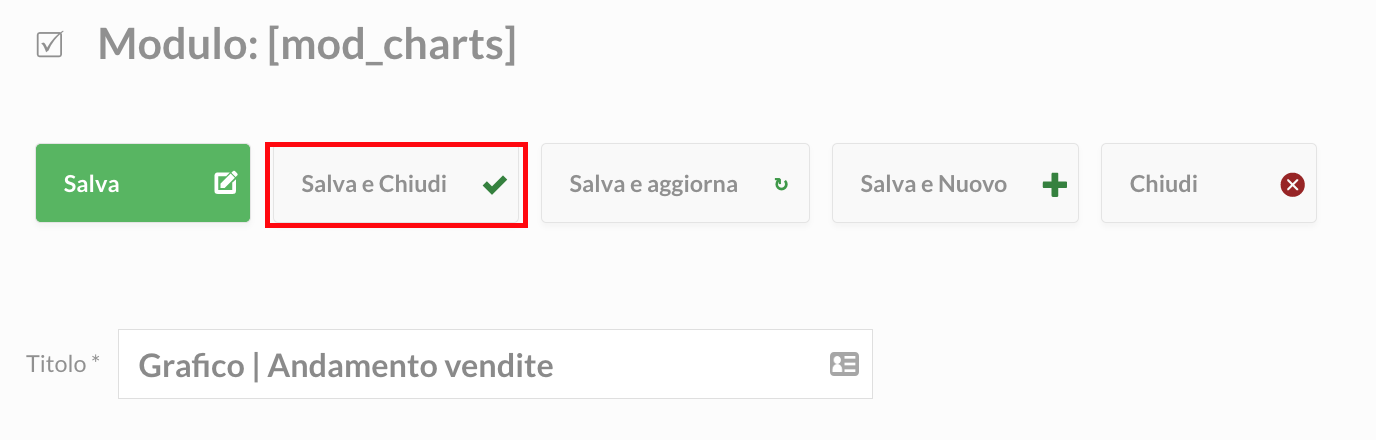Click the [mod_charts] text in heading
This screenshot has height=440, width=1376.
coord(392,46)
